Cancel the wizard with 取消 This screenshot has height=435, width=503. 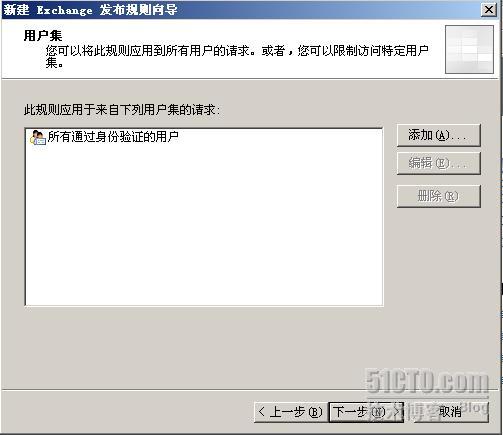click(451, 412)
